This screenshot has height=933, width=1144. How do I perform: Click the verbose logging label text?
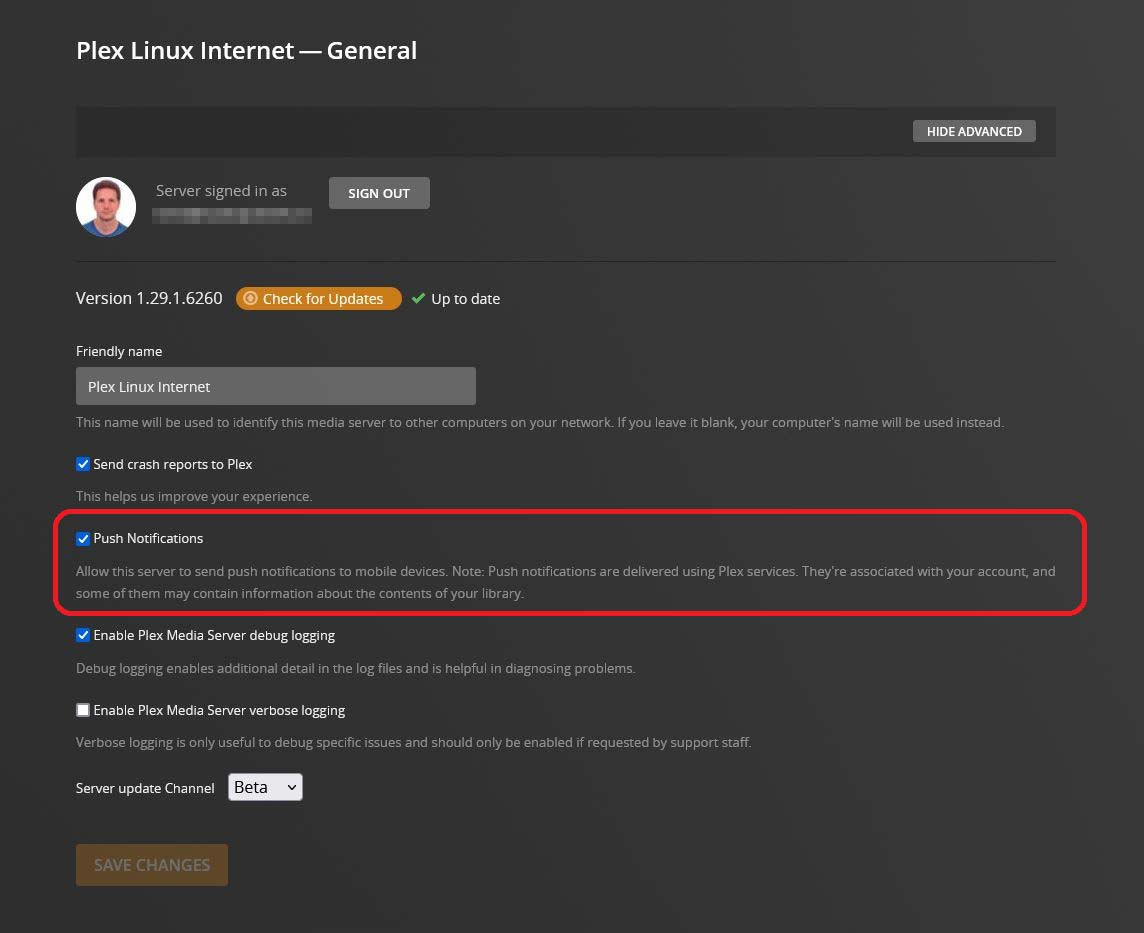[x=219, y=710]
